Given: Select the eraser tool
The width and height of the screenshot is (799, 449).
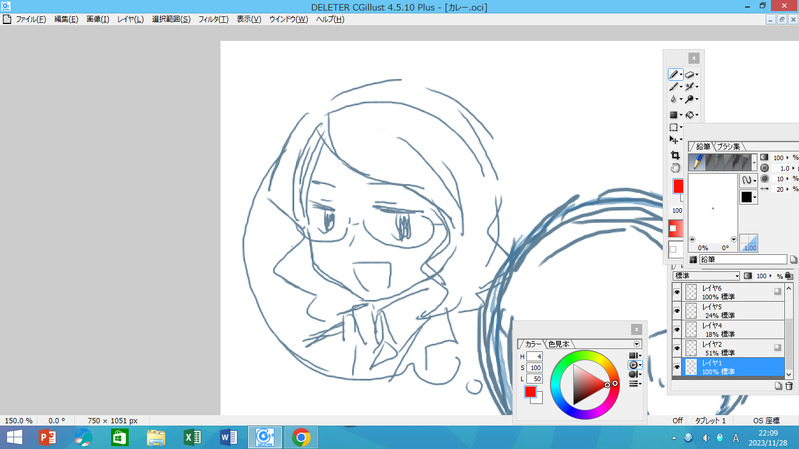Looking at the screenshot, I should click(x=689, y=74).
